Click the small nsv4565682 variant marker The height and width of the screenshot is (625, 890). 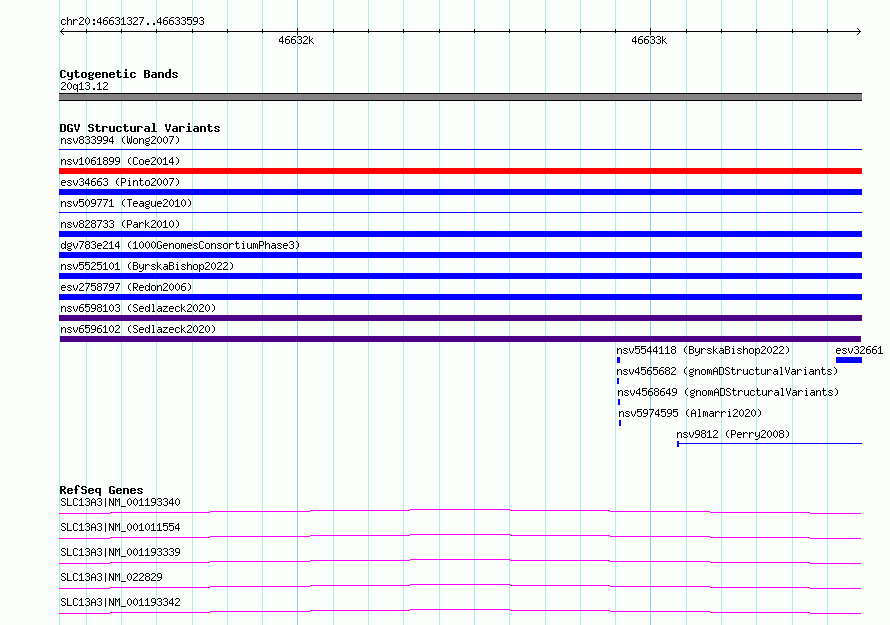pyautogui.click(x=618, y=381)
